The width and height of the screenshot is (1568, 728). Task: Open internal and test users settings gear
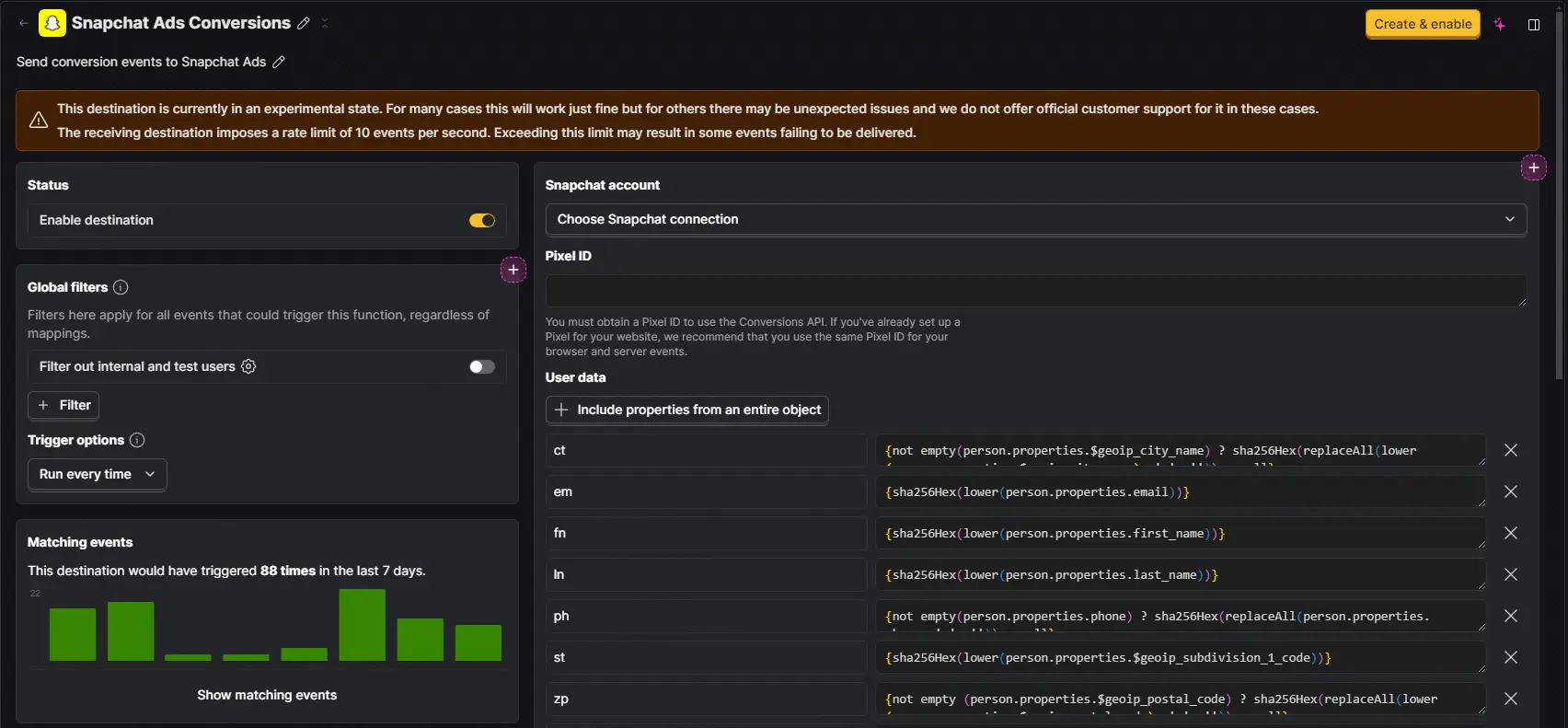(x=248, y=366)
